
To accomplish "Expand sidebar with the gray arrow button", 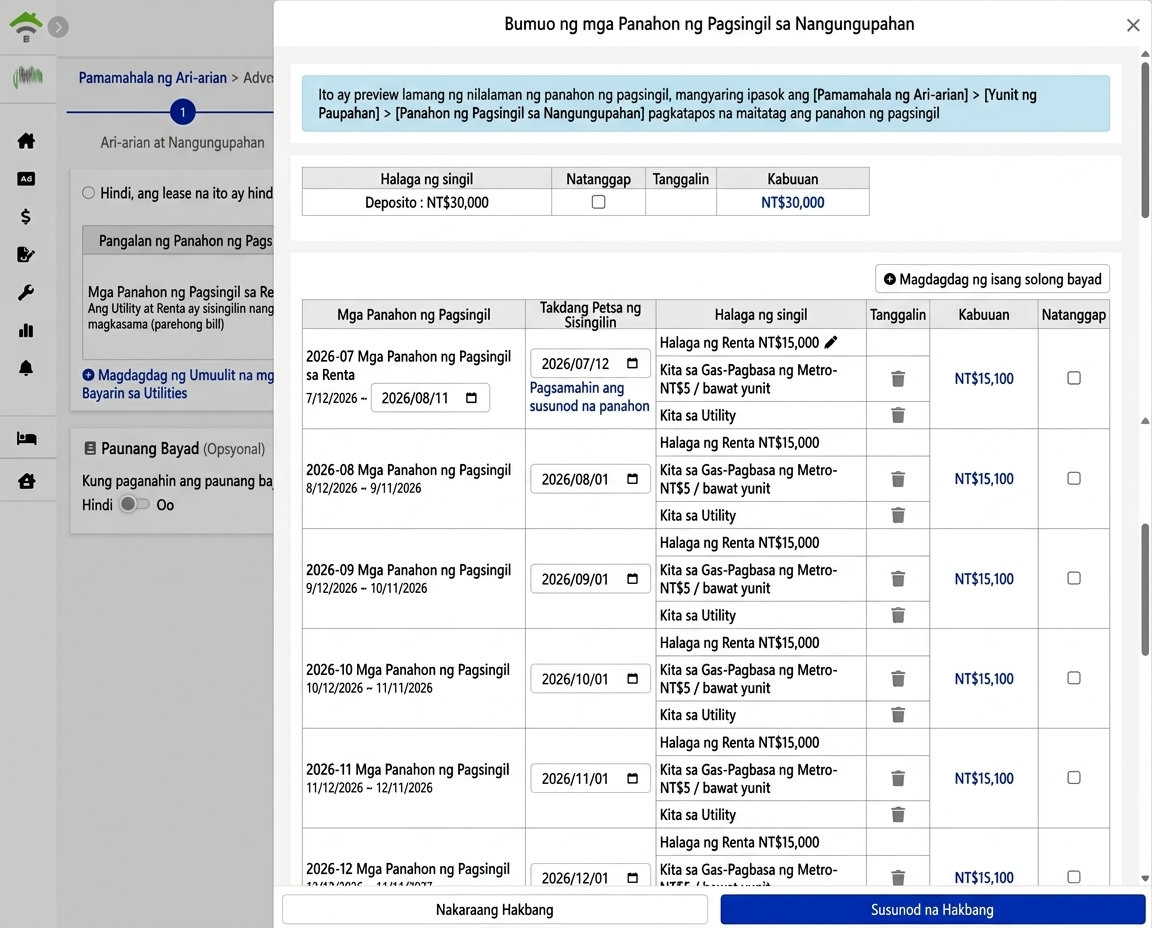I will [x=58, y=27].
